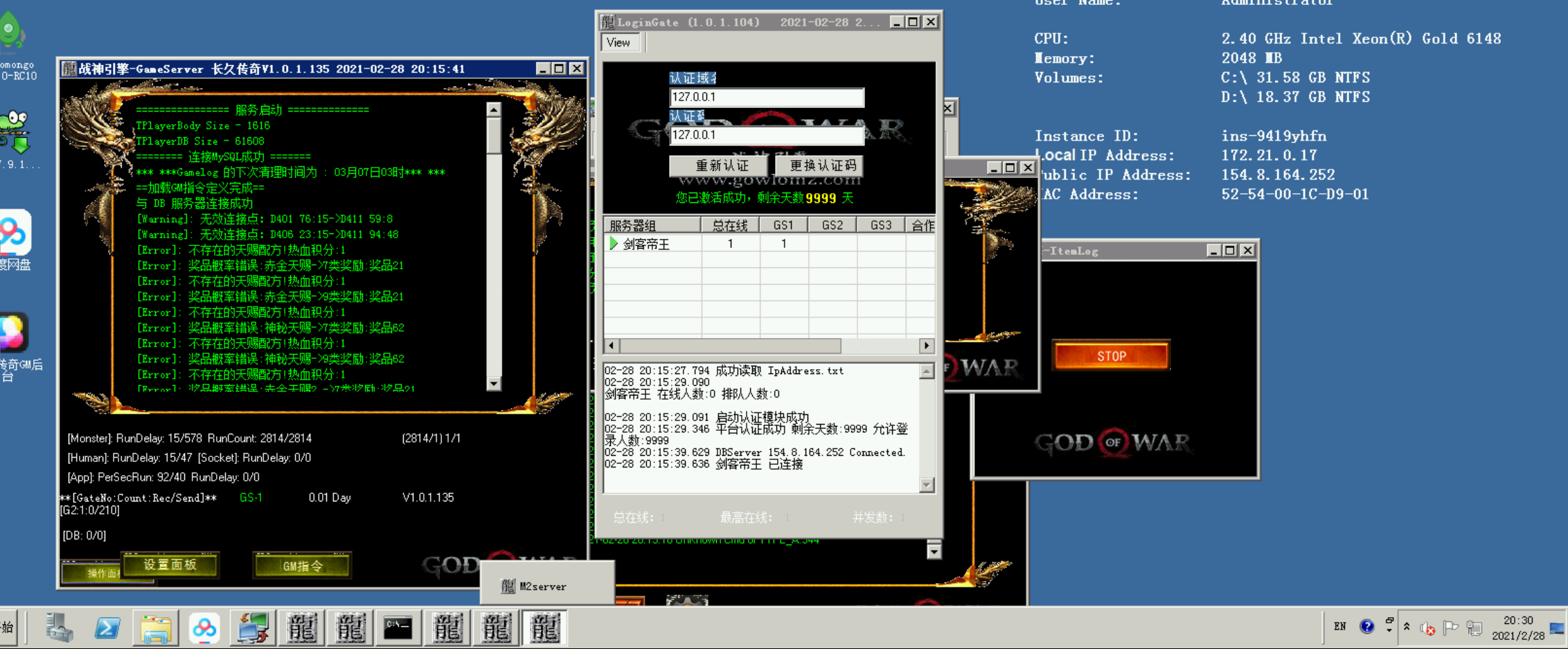
Task: Click the GameServer title bar dragon icon
Action: coord(69,69)
